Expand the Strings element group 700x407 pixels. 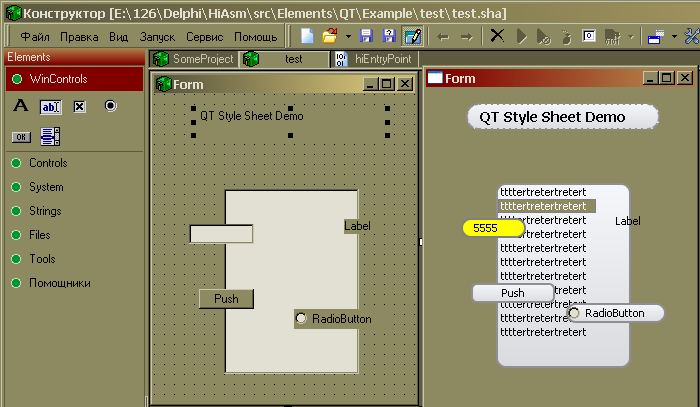(x=45, y=211)
